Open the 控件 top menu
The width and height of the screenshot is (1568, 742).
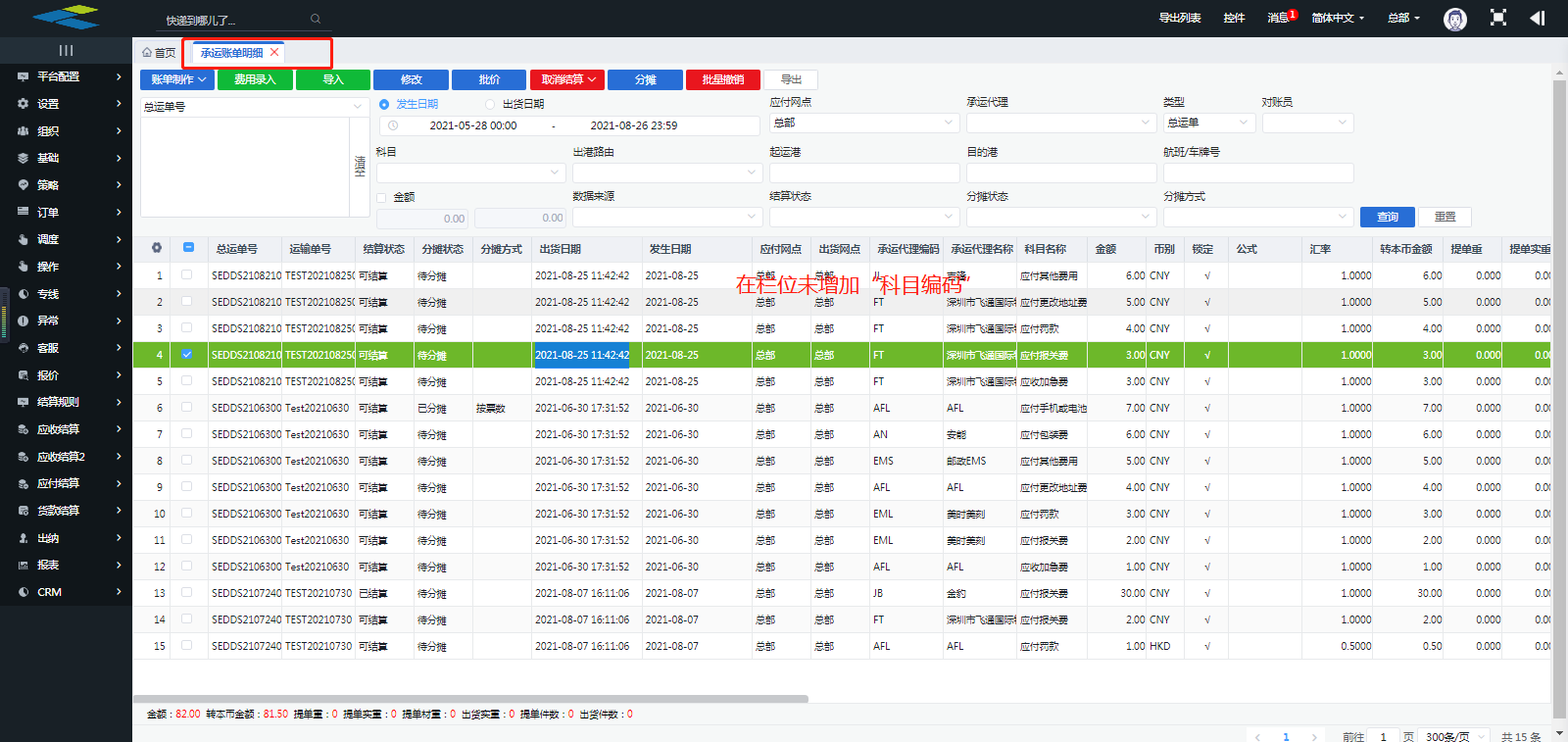(x=1234, y=18)
